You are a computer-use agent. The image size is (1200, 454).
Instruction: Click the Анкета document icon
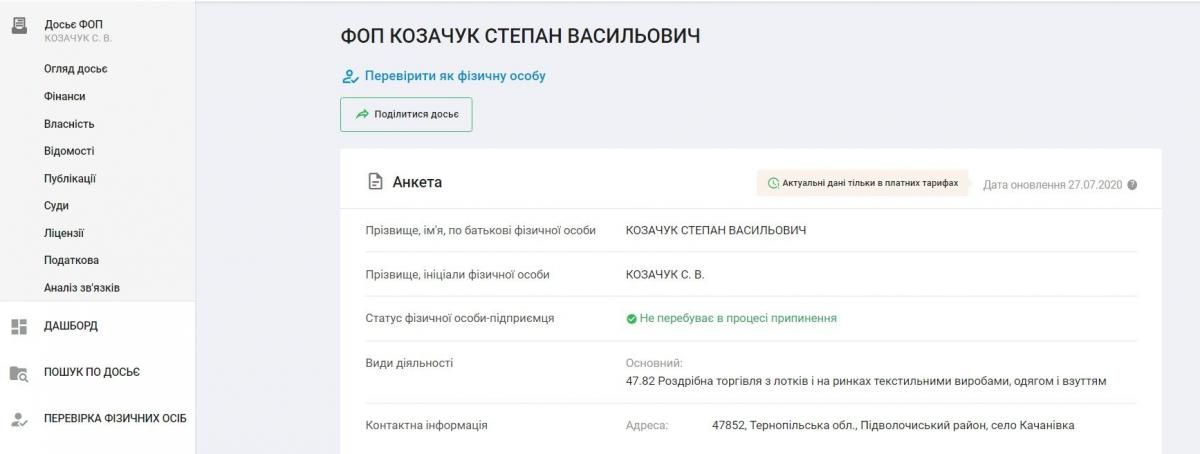pyautogui.click(x=376, y=182)
